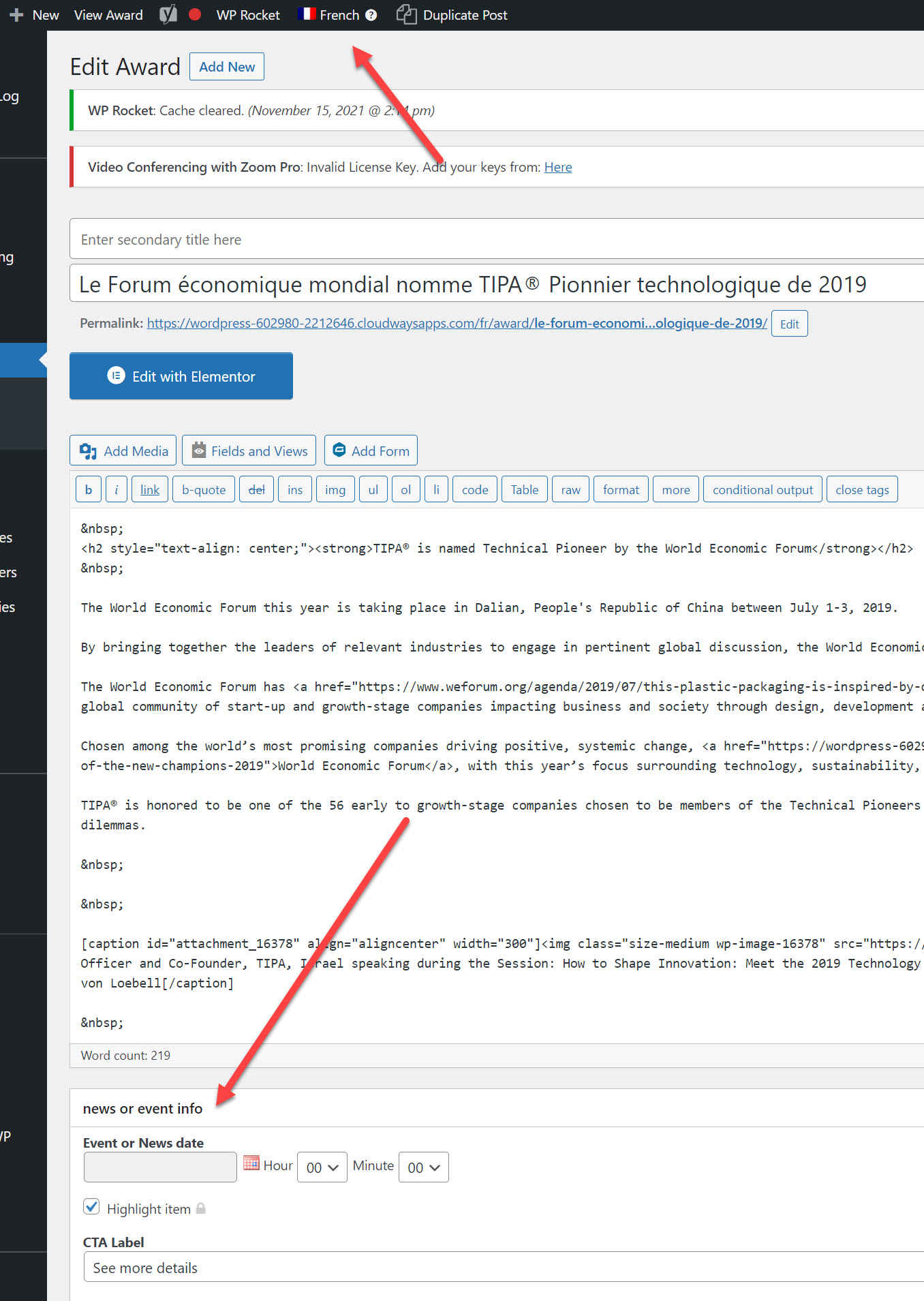Open the Minute dropdown

[424, 1167]
